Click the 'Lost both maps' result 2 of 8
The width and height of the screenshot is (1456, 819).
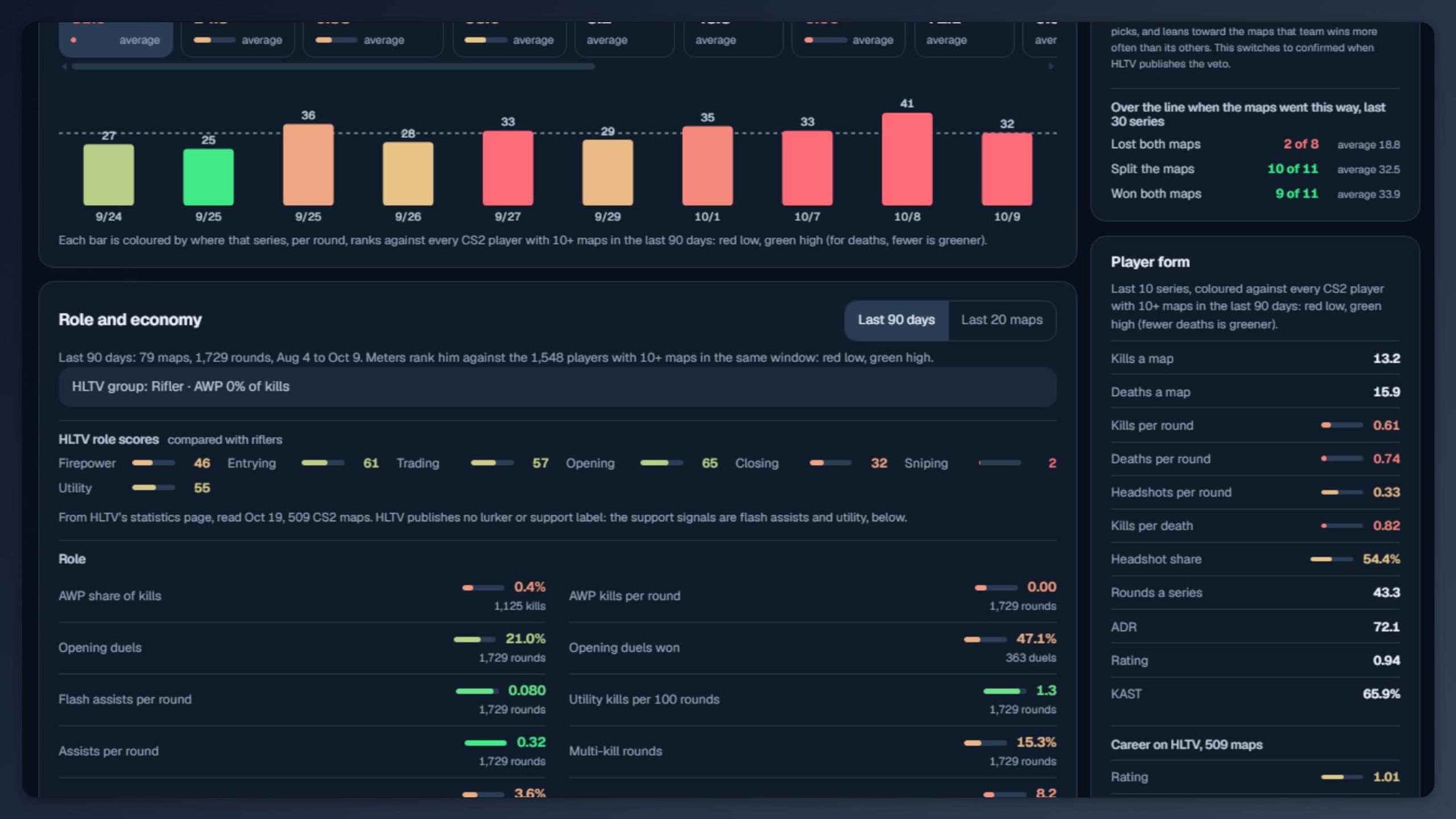click(x=1301, y=144)
